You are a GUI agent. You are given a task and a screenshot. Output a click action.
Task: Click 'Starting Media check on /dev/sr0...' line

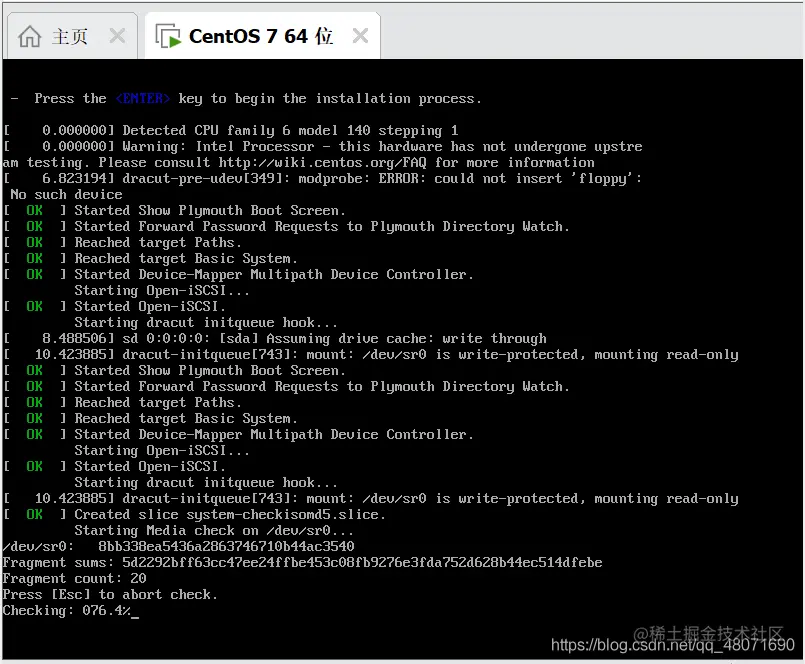(x=214, y=530)
